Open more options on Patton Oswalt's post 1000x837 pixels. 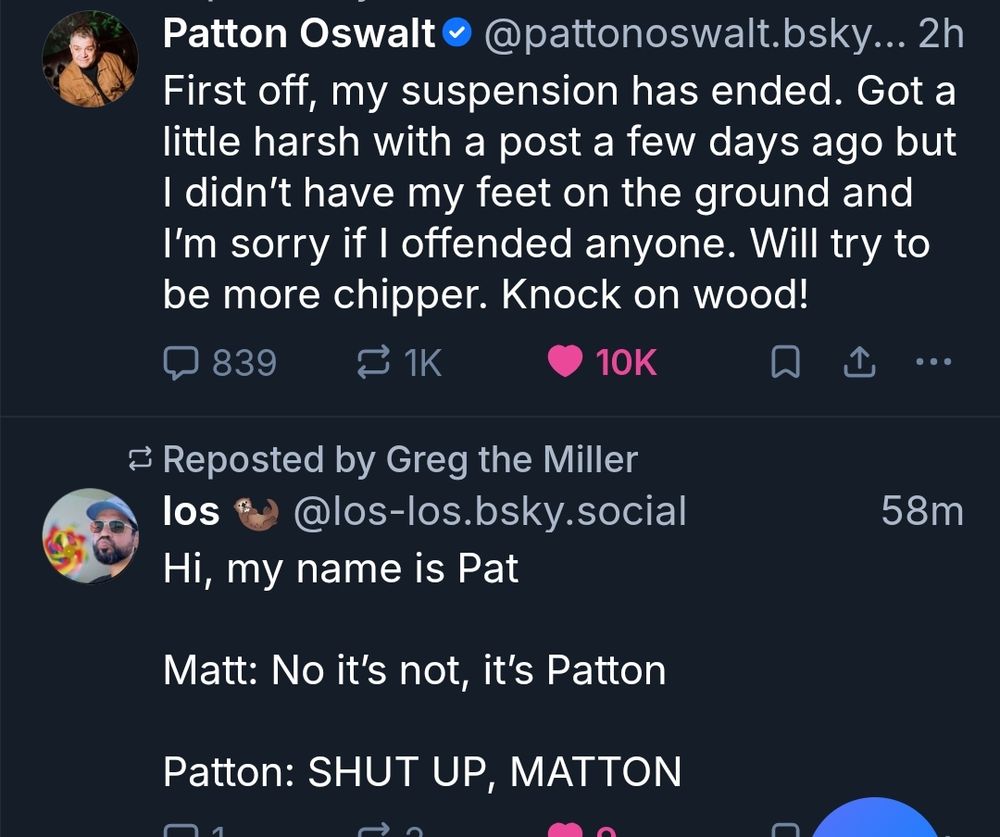(933, 362)
